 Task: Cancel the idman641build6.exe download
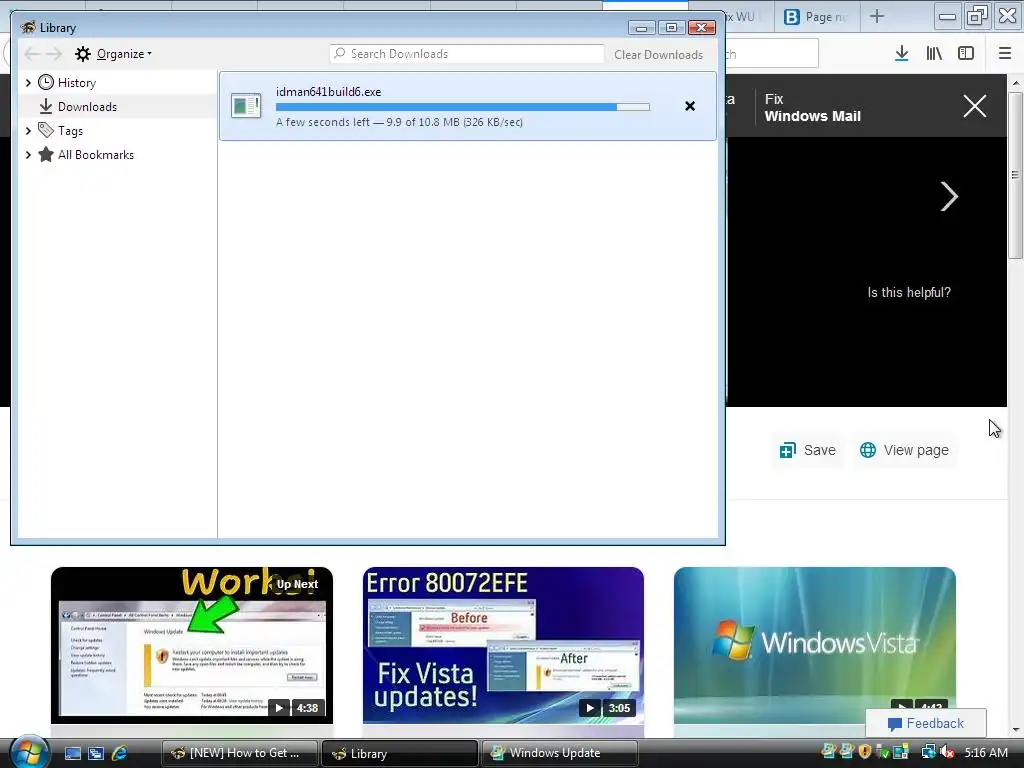[x=690, y=106]
